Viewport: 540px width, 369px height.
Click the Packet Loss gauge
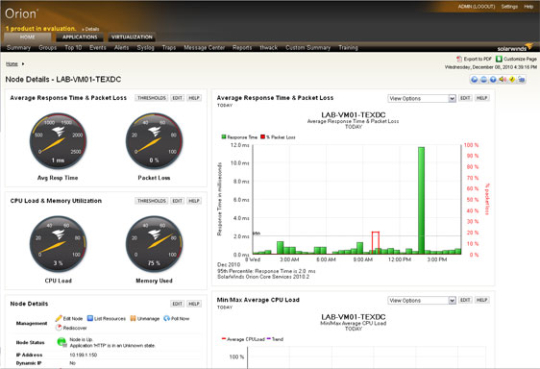154,141
